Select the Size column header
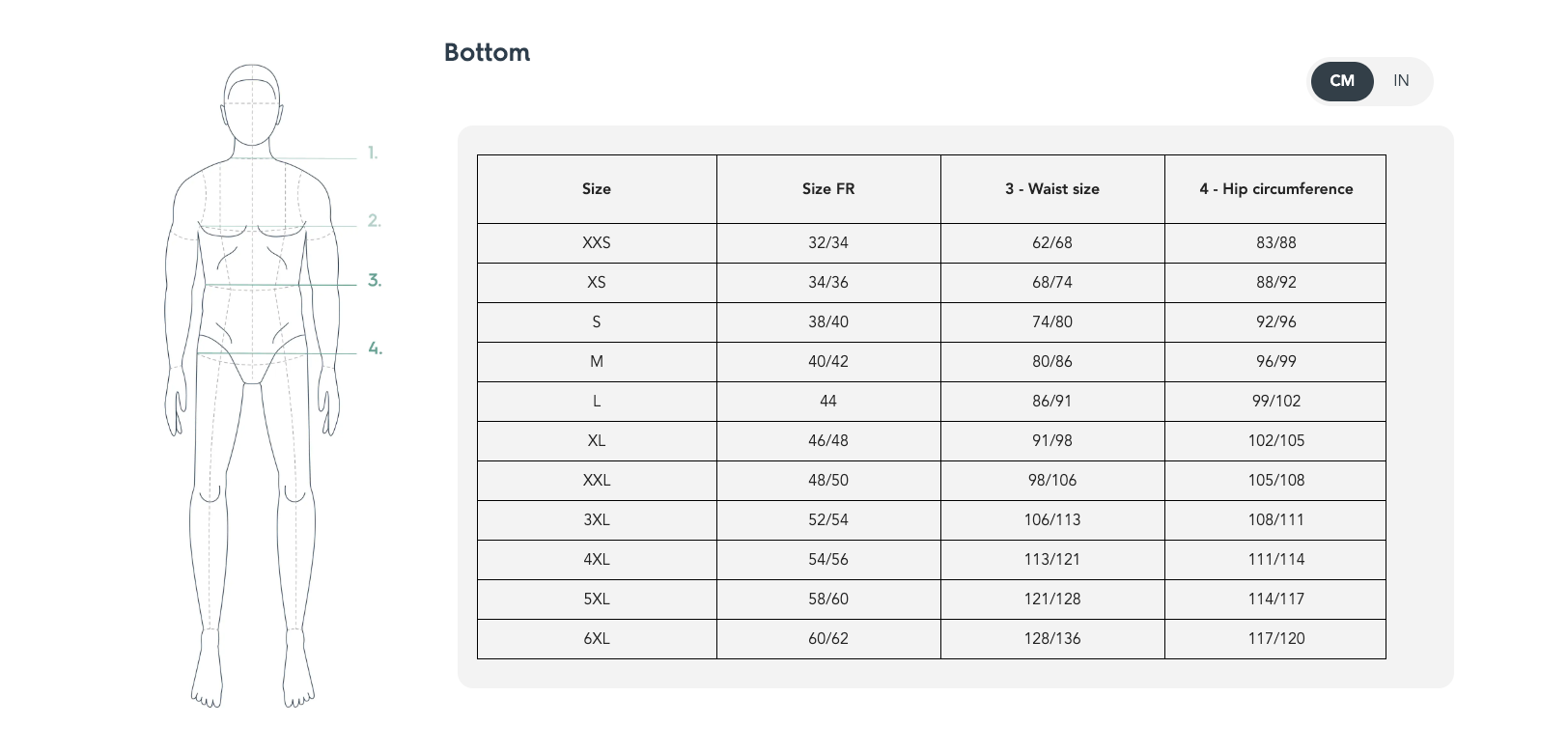Screen dimensions: 1568x753 click(597, 189)
